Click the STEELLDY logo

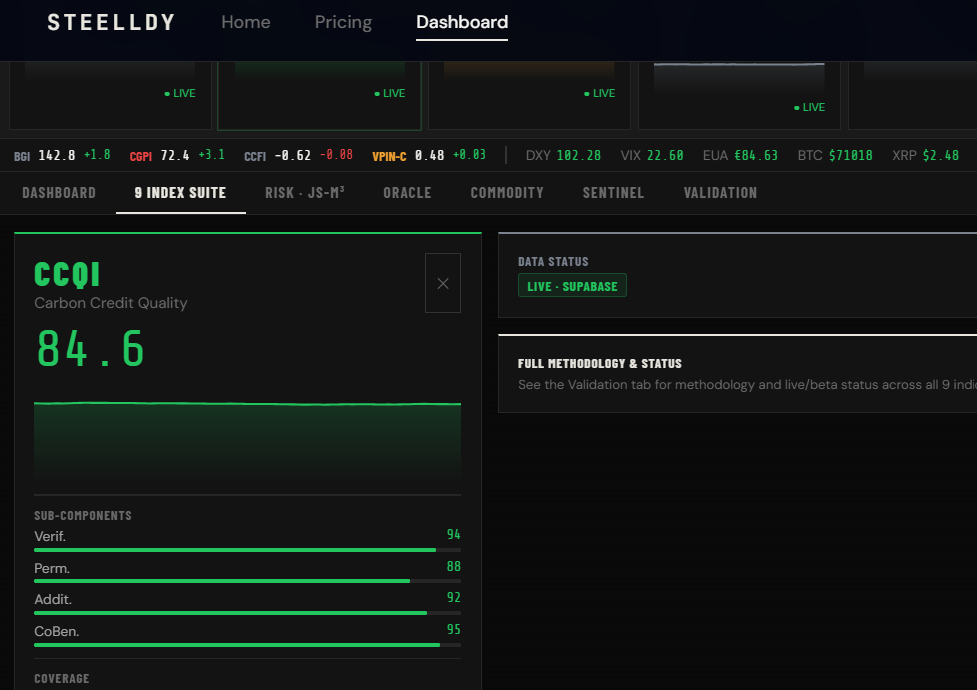click(x=112, y=22)
